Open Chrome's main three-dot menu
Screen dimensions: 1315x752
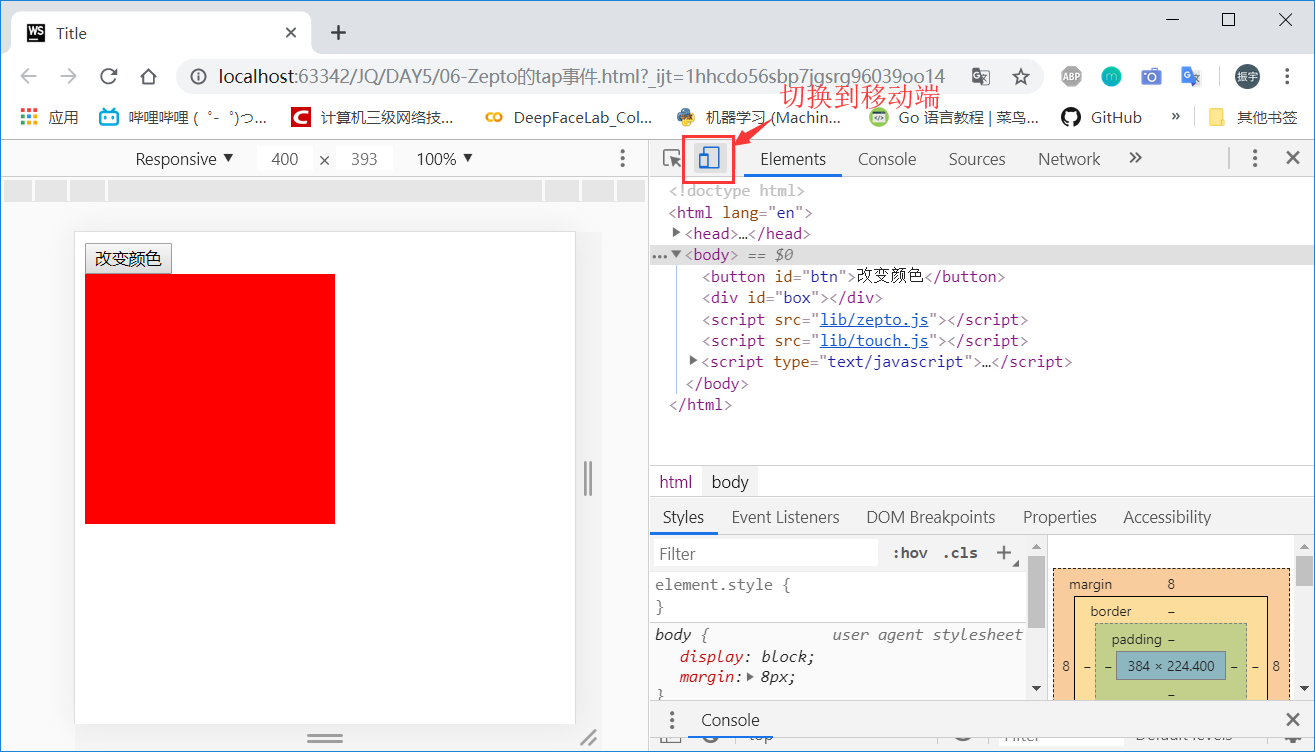click(1287, 76)
